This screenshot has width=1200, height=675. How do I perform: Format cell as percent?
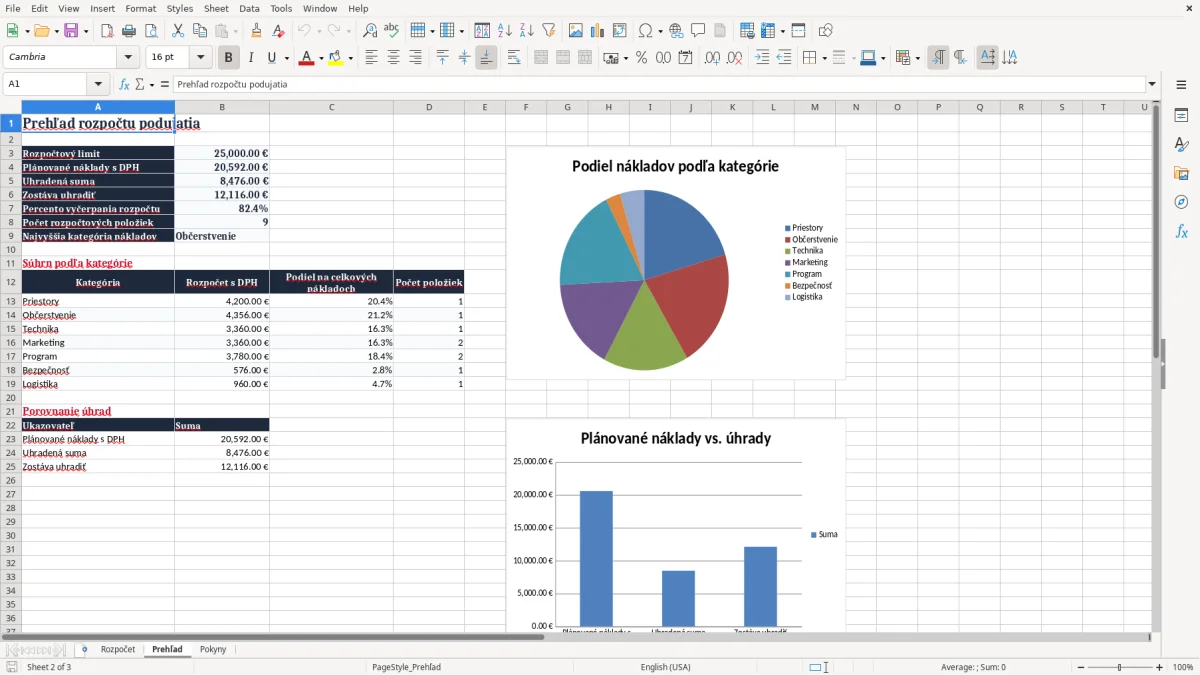[x=642, y=58]
